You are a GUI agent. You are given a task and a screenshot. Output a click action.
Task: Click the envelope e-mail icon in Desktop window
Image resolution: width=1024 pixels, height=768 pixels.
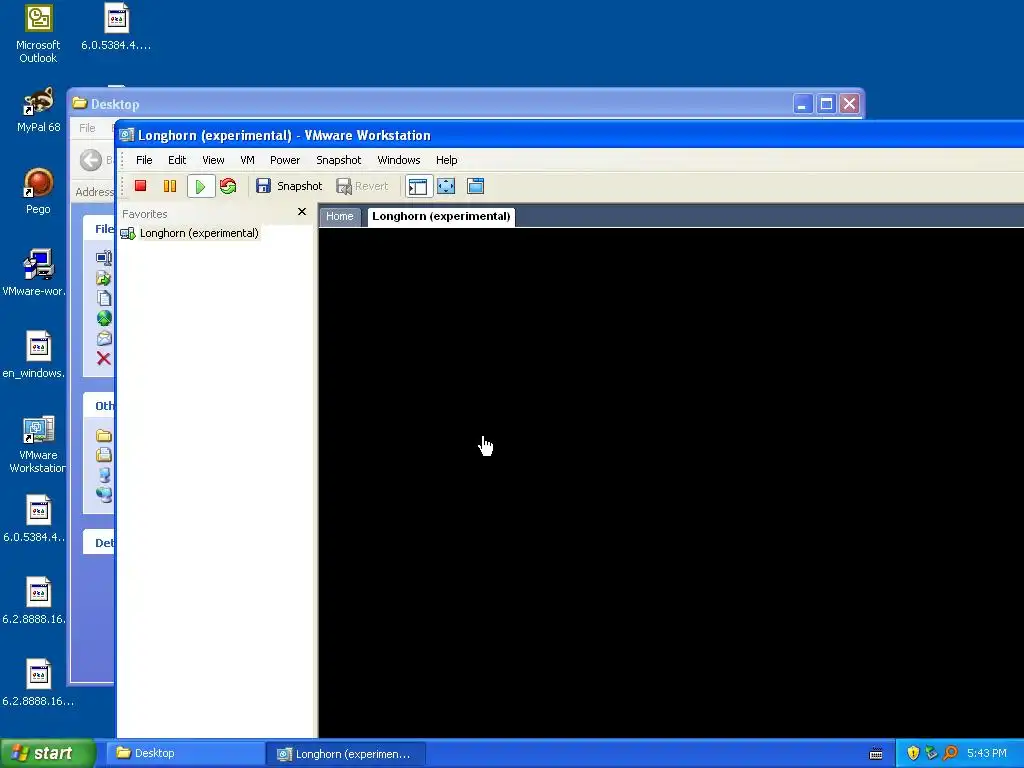[x=104, y=338]
